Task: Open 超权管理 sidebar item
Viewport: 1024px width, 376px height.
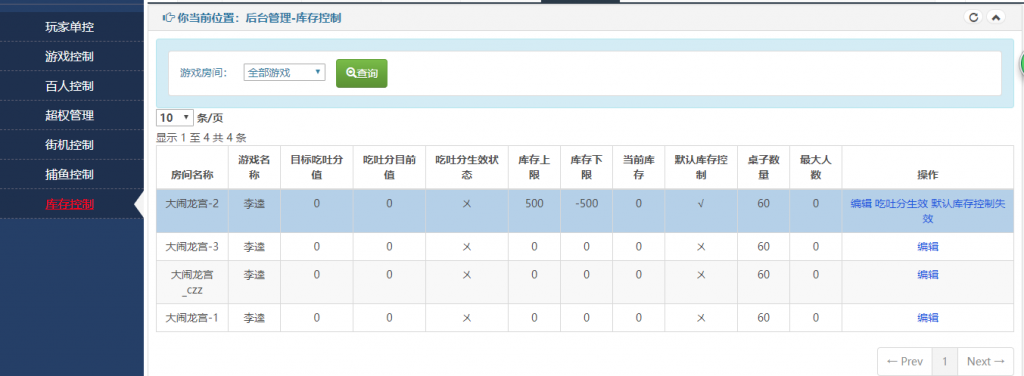Action: tap(70, 116)
